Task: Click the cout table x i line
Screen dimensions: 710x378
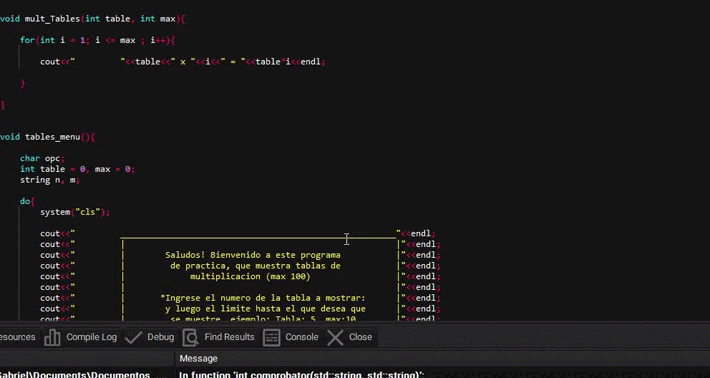Action: [x=182, y=62]
